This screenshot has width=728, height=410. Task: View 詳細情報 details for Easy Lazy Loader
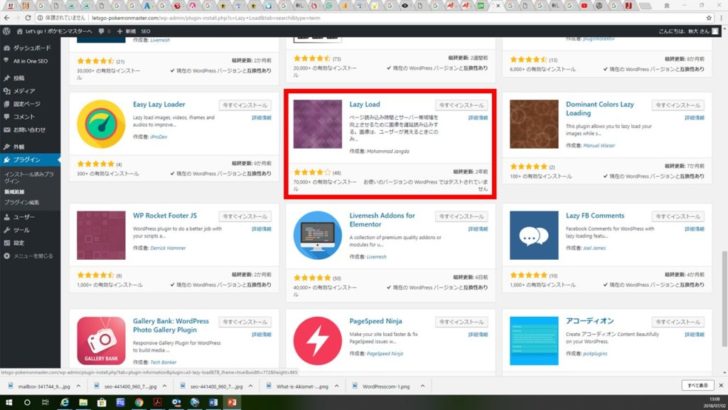tap(261, 118)
